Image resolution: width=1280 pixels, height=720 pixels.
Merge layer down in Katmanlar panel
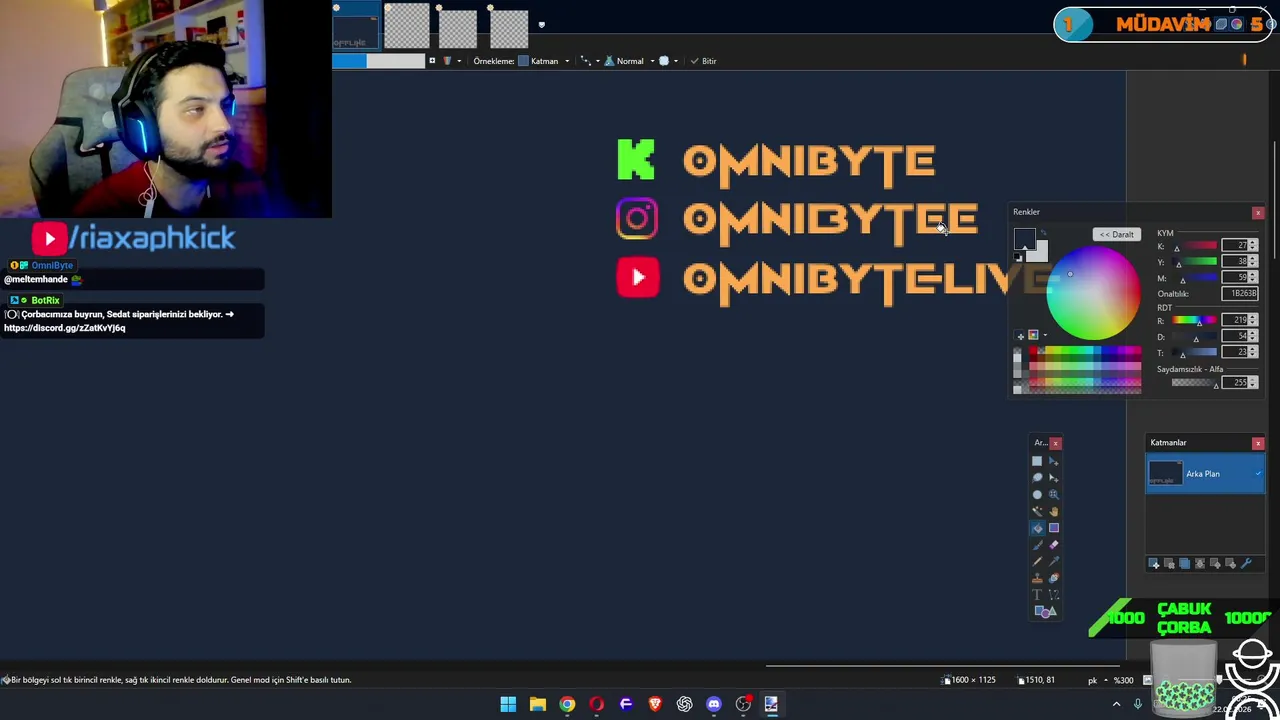point(1200,564)
